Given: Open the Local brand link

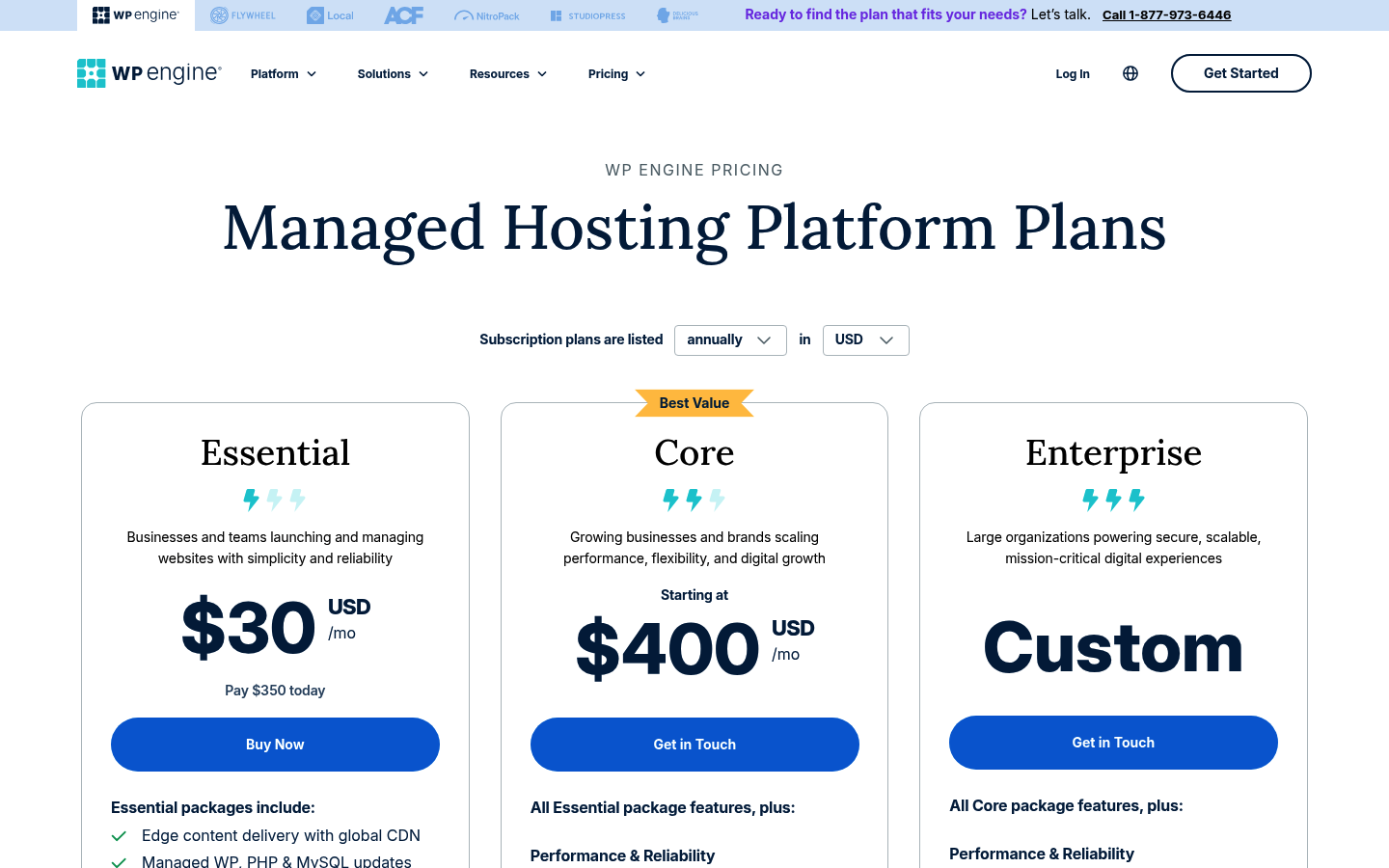Looking at the screenshot, I should click(330, 15).
